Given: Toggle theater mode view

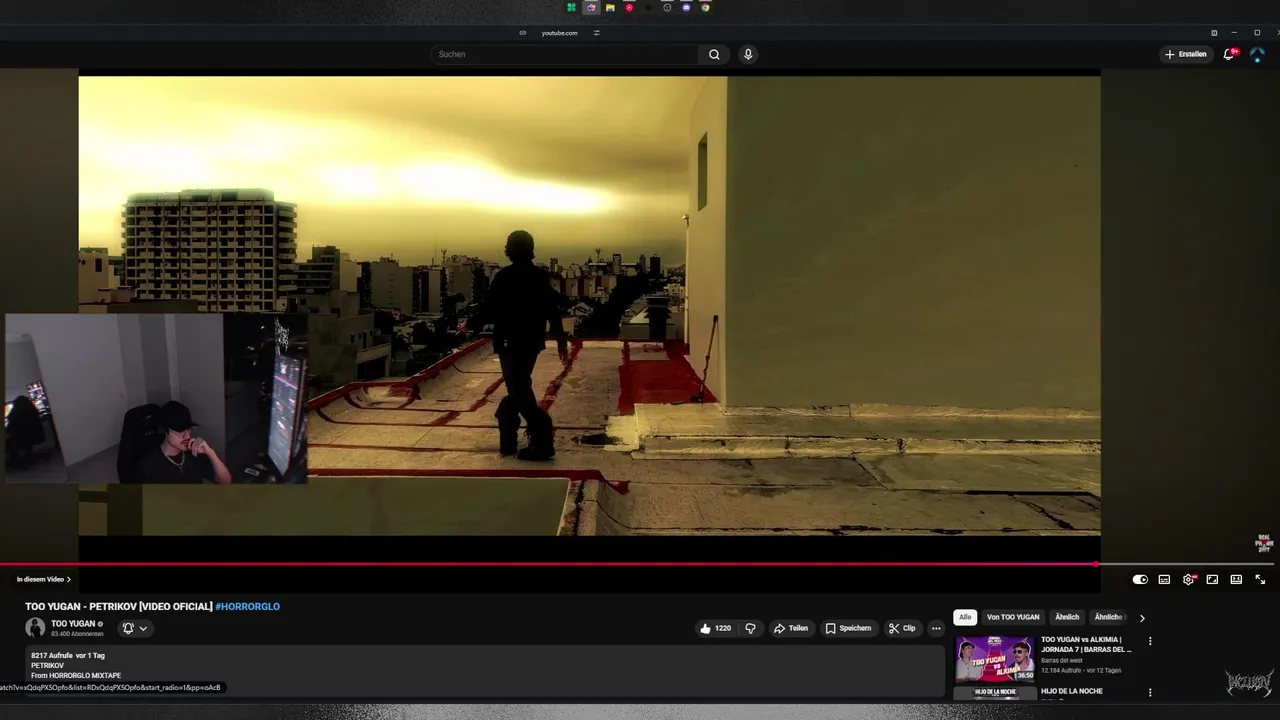Looking at the screenshot, I should (1236, 579).
